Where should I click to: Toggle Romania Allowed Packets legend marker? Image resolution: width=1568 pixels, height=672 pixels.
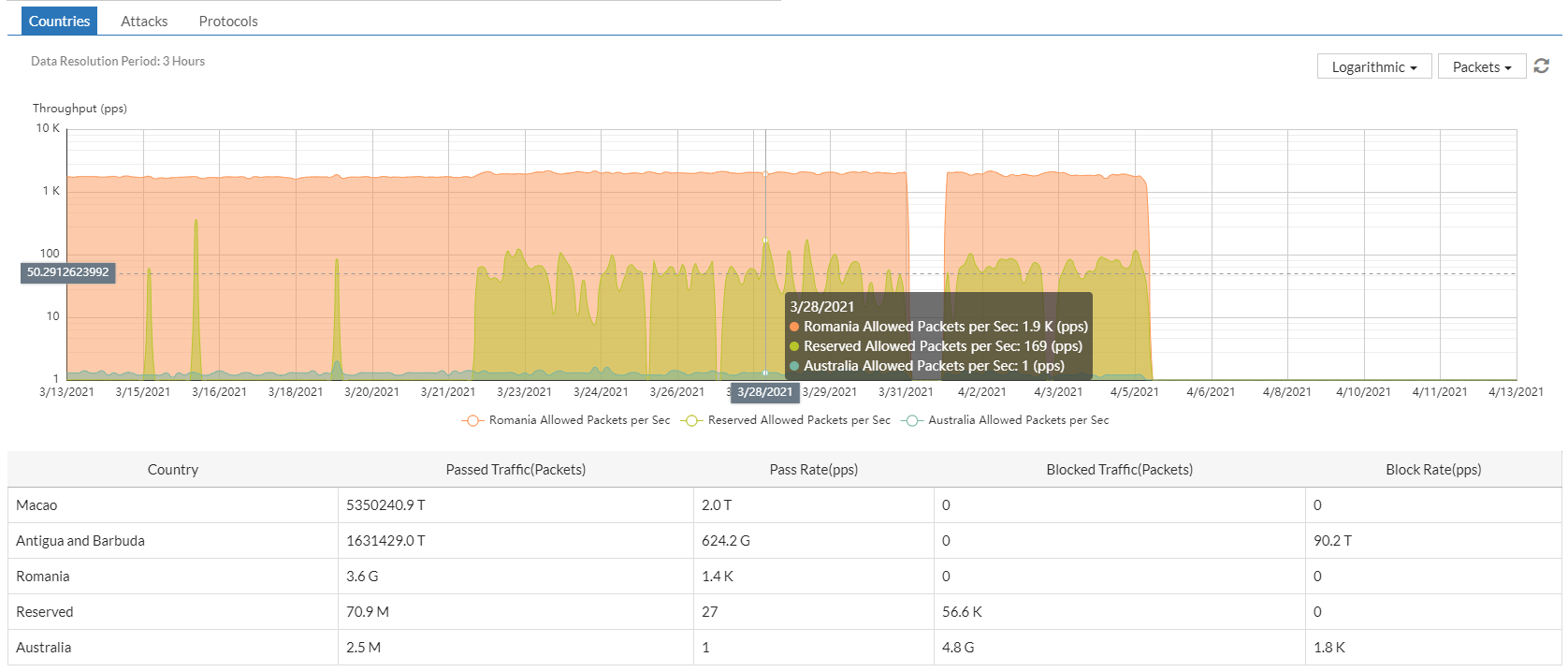click(x=472, y=420)
